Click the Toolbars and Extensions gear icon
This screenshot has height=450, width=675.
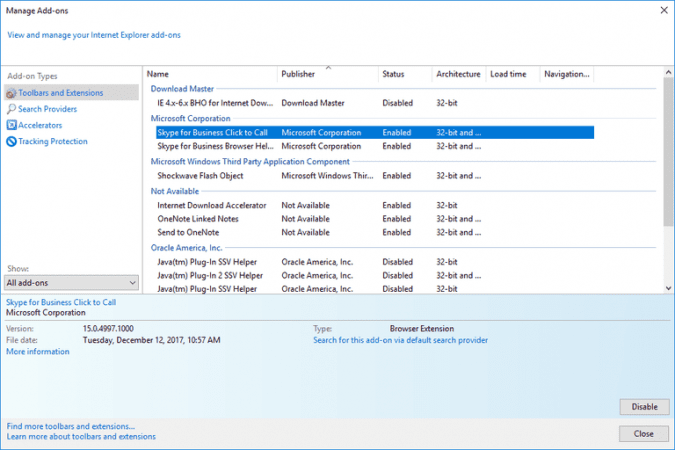[x=11, y=93]
